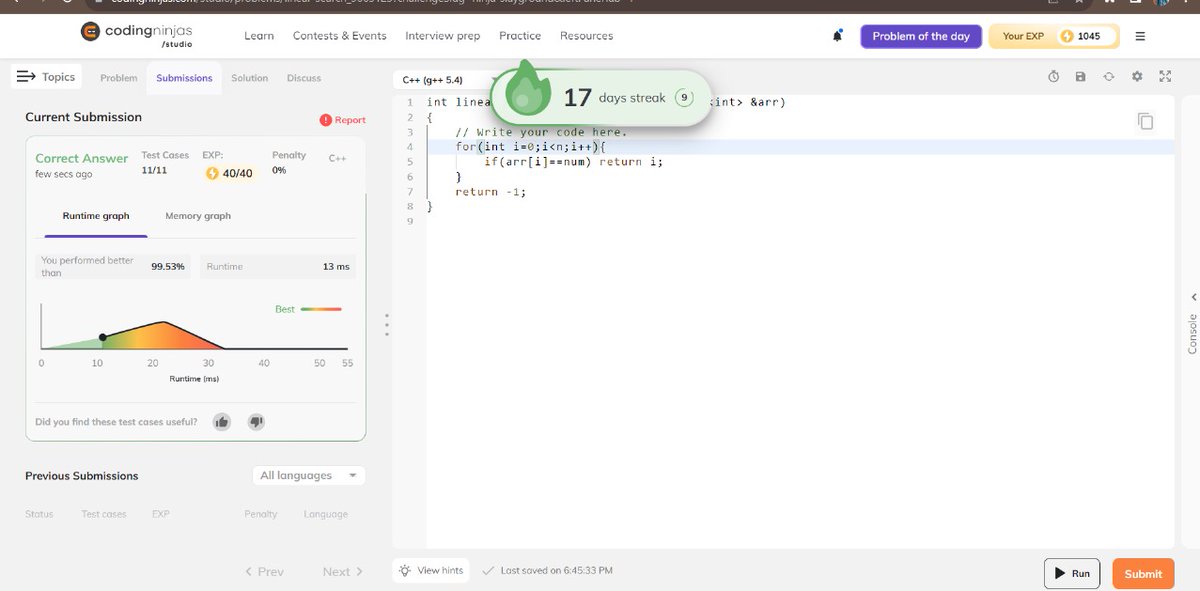Enter fullscreen mode for the editor
This screenshot has height=591, width=1200.
[x=1164, y=76]
